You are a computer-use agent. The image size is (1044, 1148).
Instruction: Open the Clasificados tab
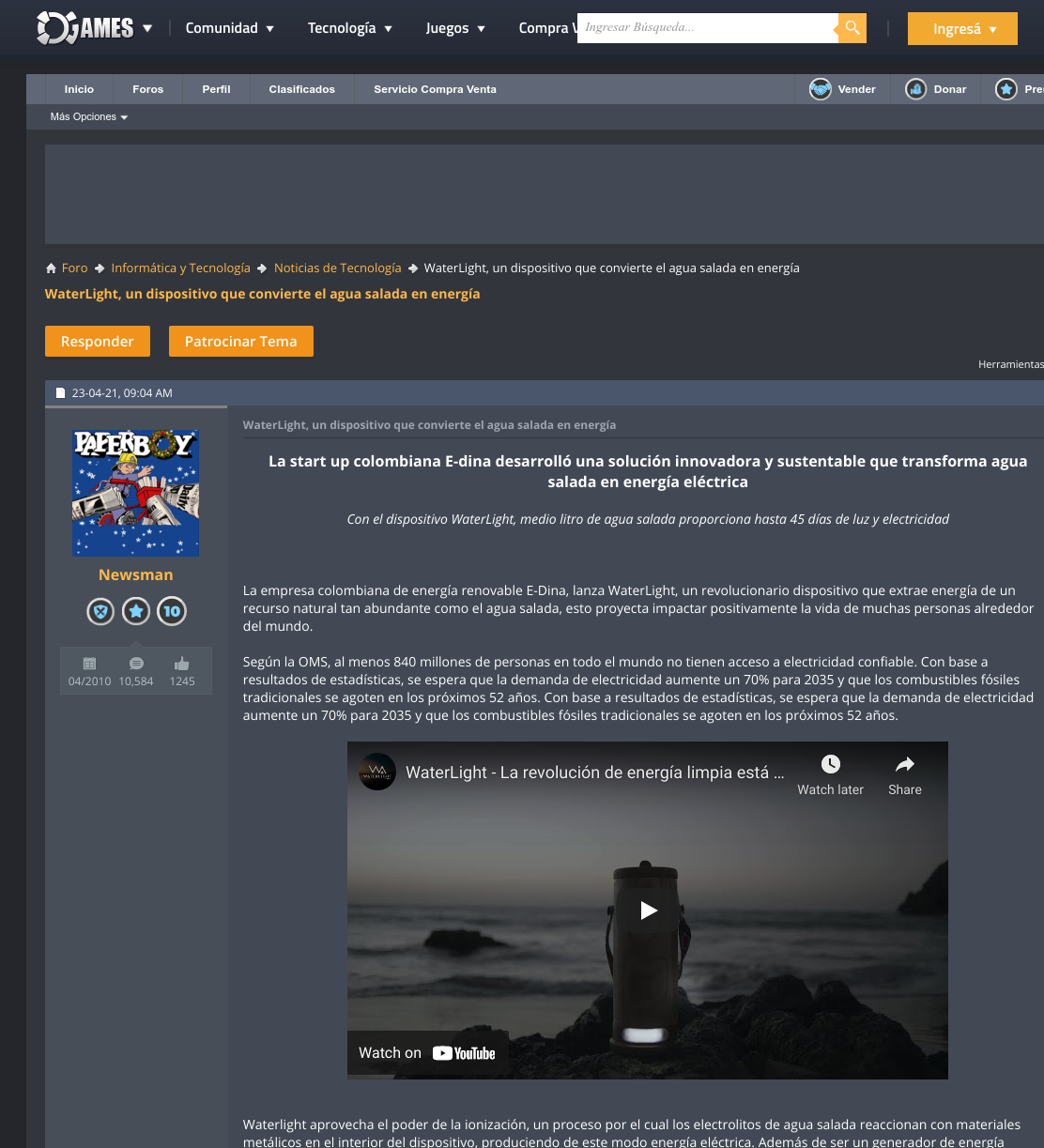click(x=302, y=89)
